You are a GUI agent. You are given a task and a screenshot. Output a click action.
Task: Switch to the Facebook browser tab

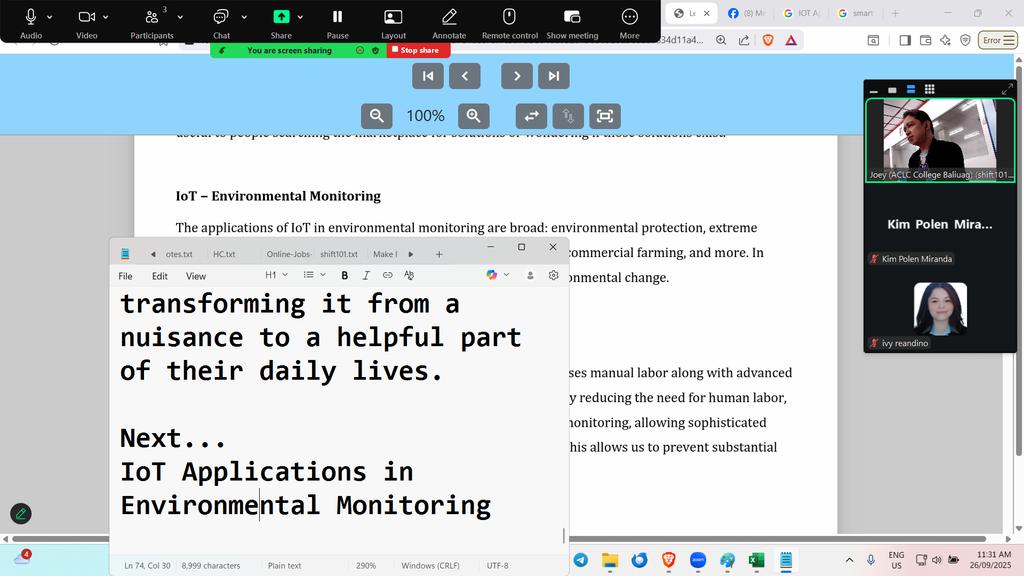(746, 13)
